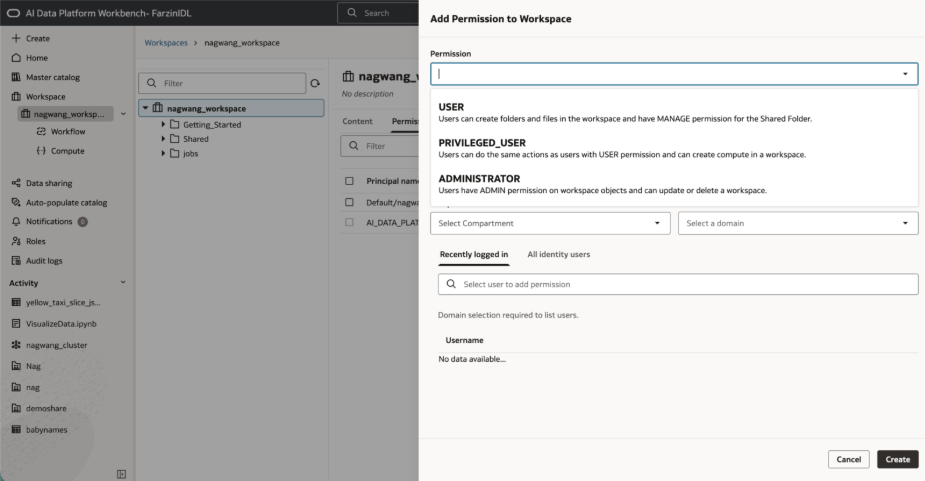Viewport: 925px width, 481px height.
Task: Open the Master catalog icon
Action: coord(16,77)
